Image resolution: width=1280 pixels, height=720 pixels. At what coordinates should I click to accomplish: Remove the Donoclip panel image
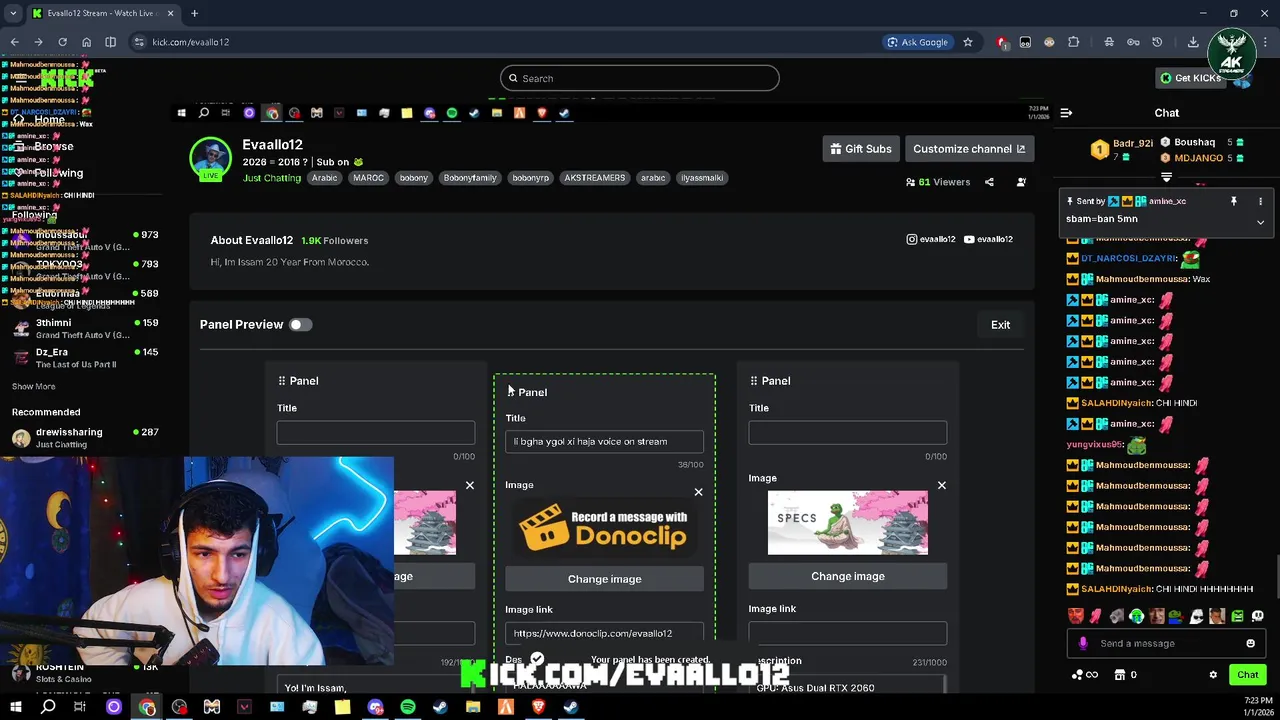[698, 492]
